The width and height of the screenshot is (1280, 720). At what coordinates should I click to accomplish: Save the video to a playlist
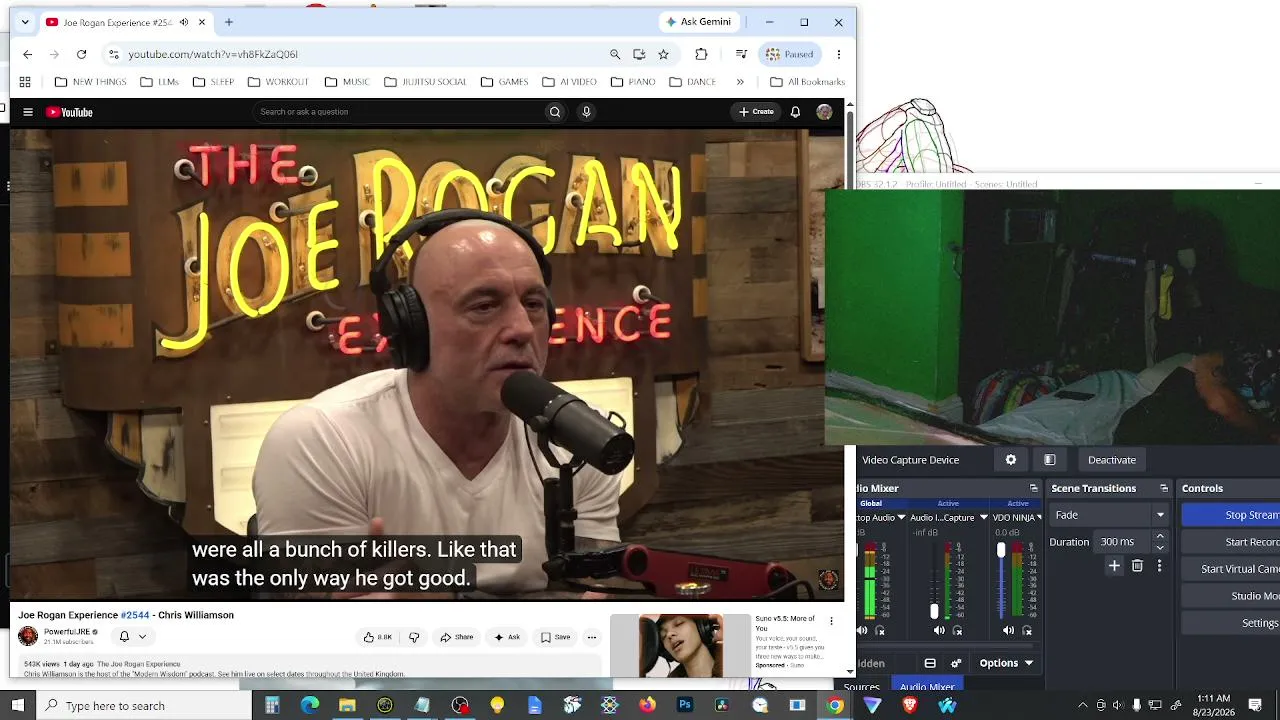click(555, 637)
